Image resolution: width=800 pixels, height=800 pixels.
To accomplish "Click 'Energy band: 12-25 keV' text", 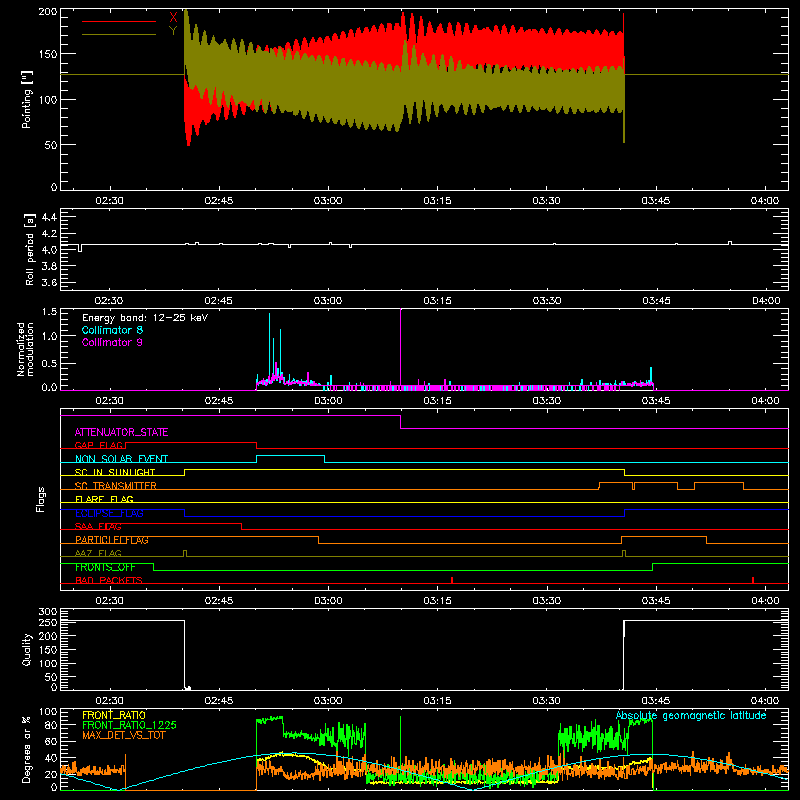I will tap(145, 318).
